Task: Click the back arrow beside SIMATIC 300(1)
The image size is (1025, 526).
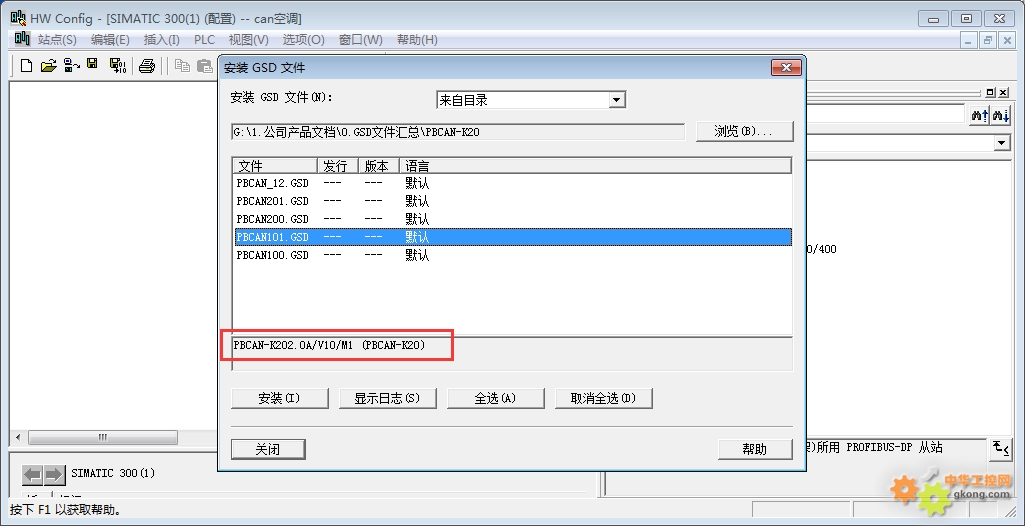Action: click(33, 474)
